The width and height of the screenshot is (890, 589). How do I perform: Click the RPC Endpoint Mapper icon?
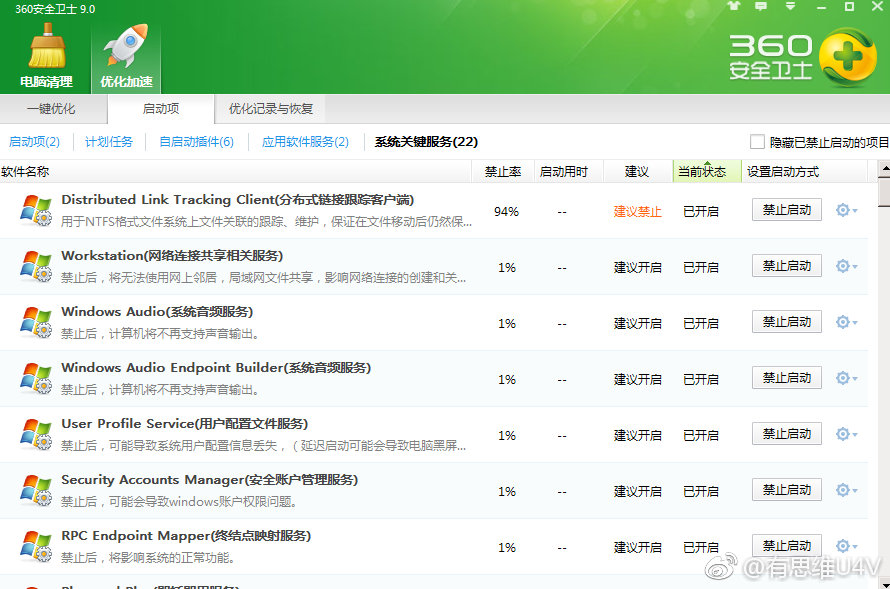(x=36, y=546)
